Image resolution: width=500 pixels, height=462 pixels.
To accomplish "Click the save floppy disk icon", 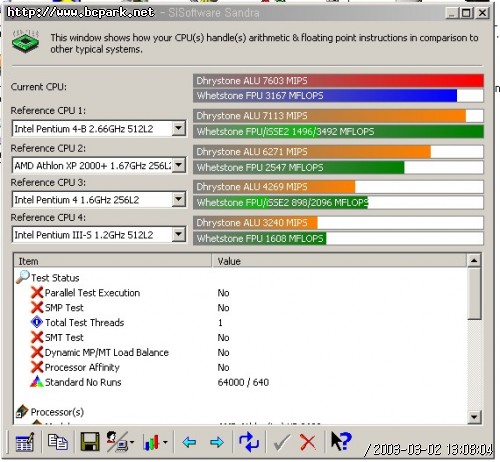I will click(x=90, y=442).
